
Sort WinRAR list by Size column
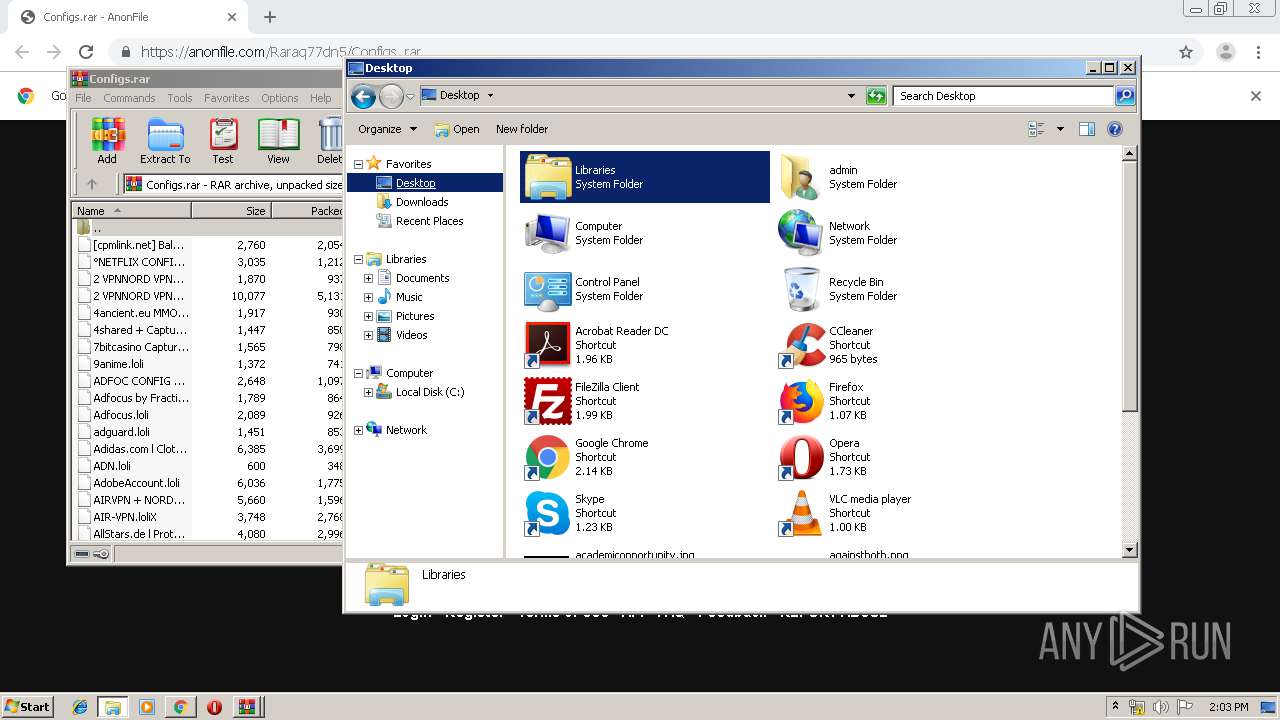(x=232, y=211)
